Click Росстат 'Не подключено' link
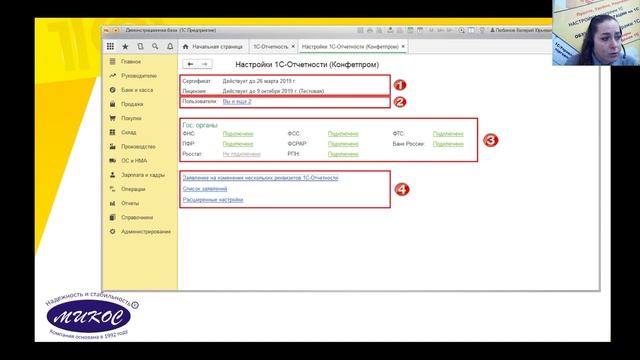This screenshot has height=360, width=640. click(x=241, y=154)
